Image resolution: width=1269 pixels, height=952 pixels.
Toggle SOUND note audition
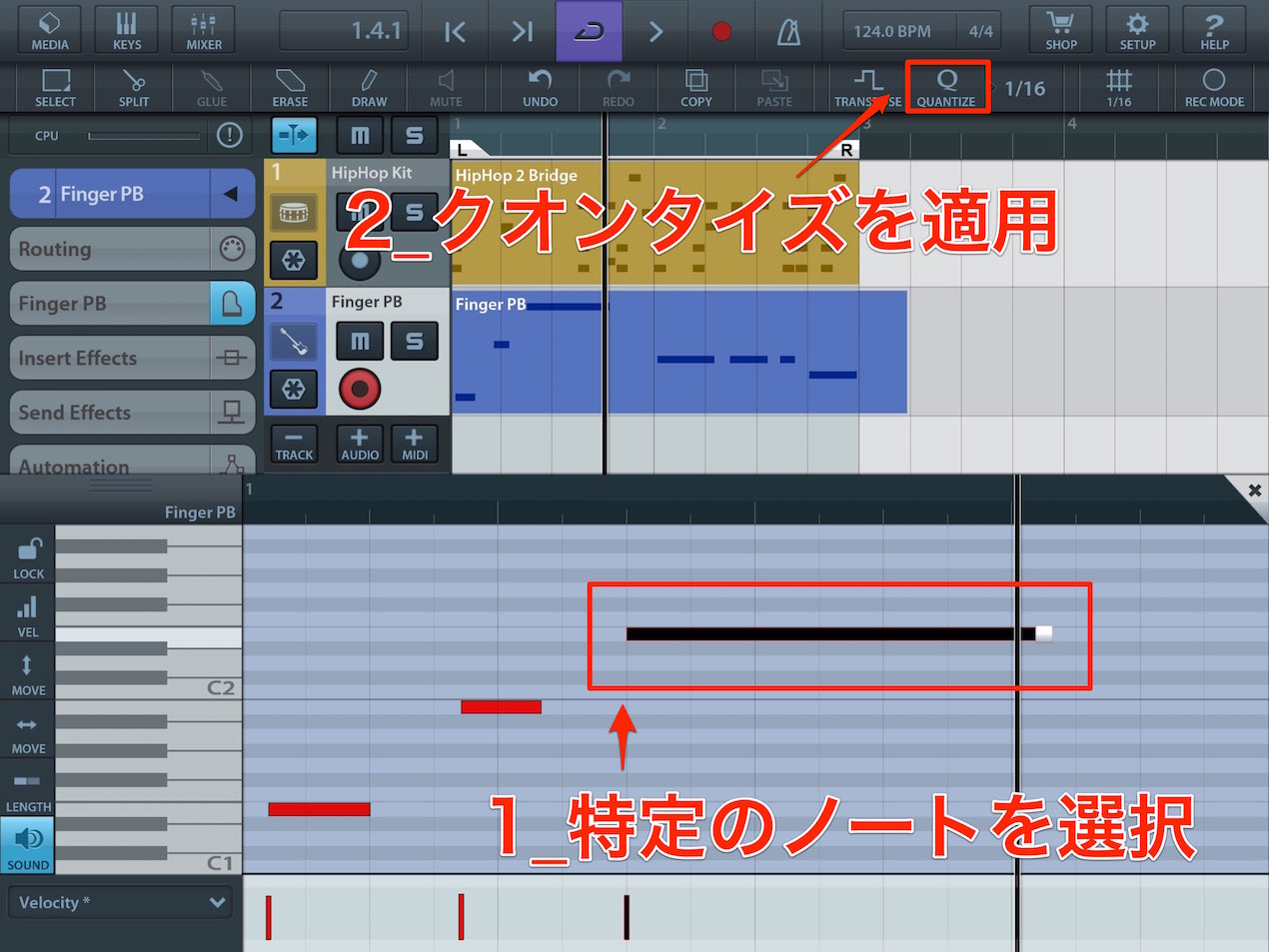[x=28, y=847]
